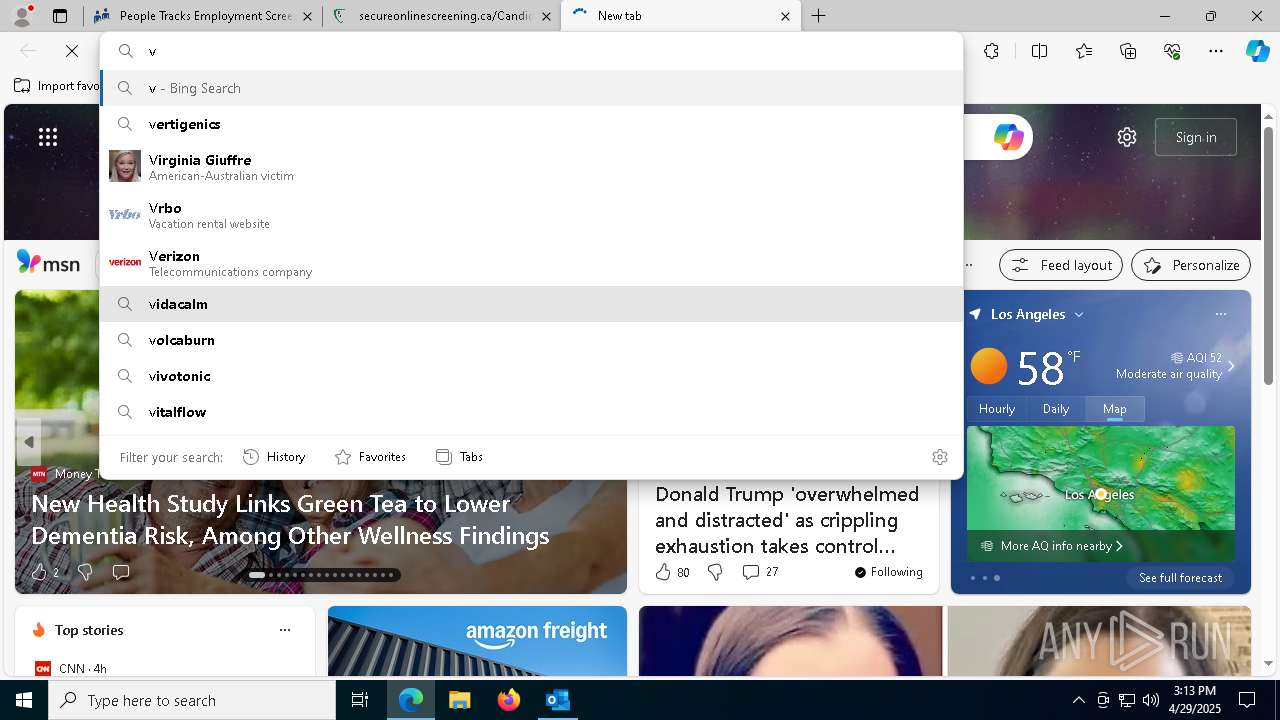This screenshot has width=1280, height=720.
Task: Open the Copilot icon in search box
Action: coord(1008,137)
